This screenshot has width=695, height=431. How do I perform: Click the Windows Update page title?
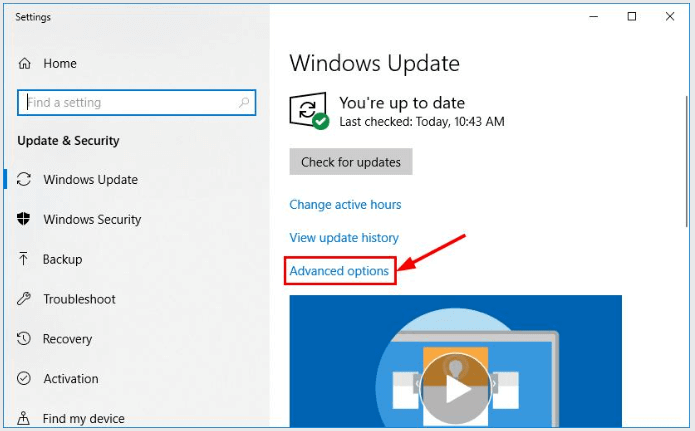tap(375, 63)
